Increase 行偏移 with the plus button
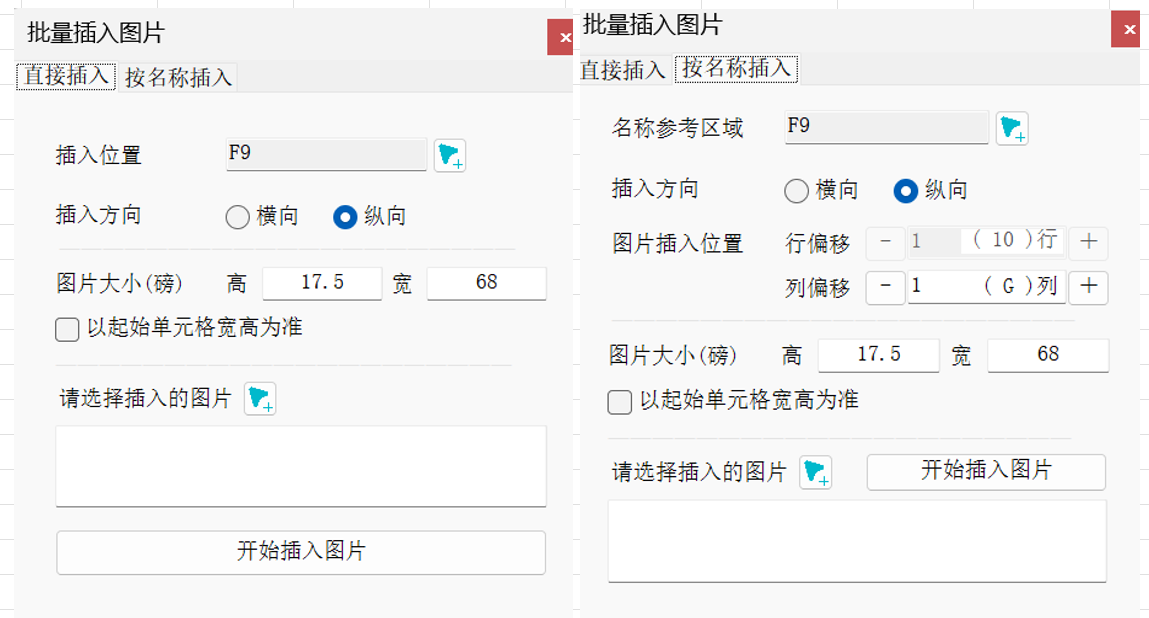The width and height of the screenshot is (1149, 618). coord(1088,241)
